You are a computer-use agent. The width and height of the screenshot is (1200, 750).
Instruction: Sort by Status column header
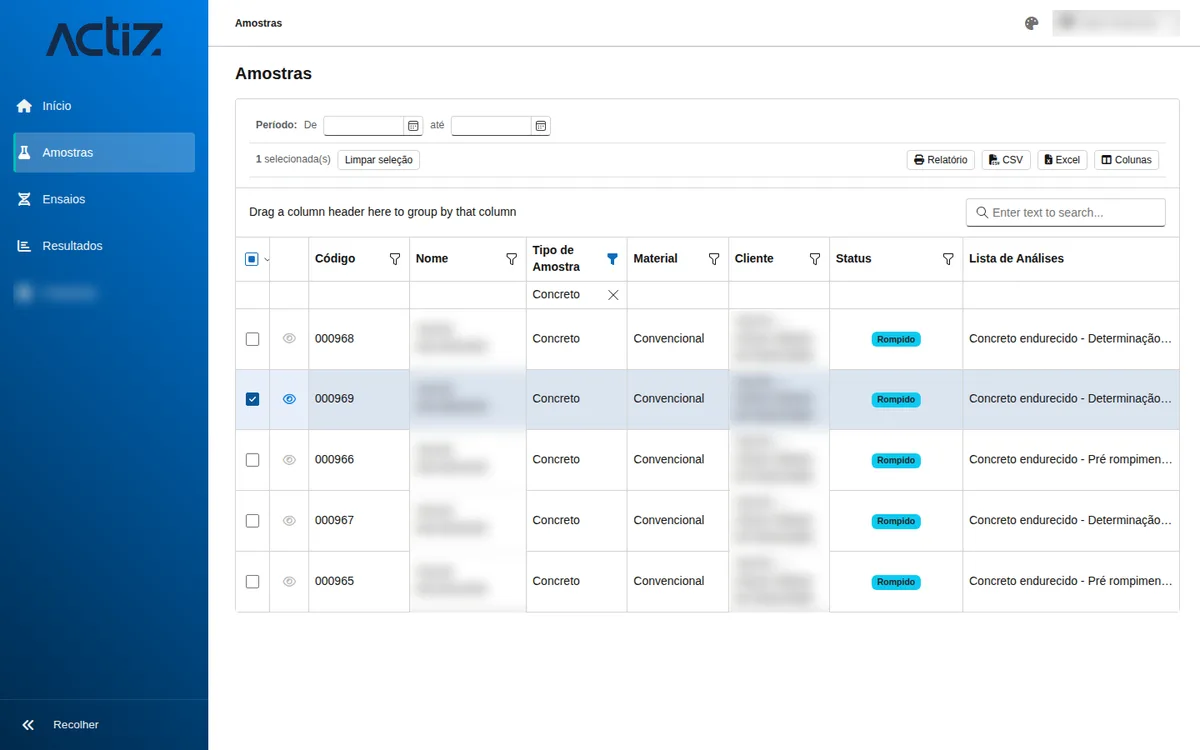(854, 259)
